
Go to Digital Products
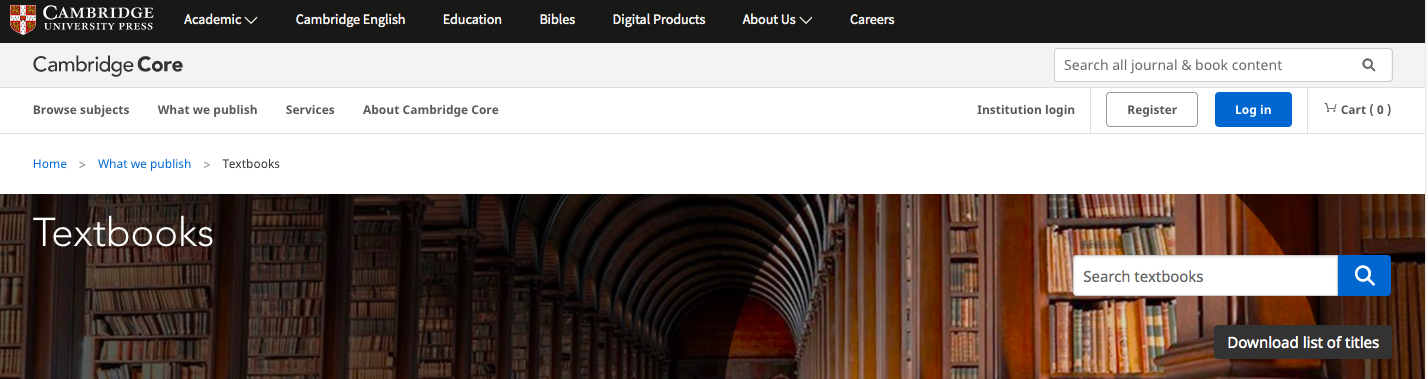click(x=659, y=19)
